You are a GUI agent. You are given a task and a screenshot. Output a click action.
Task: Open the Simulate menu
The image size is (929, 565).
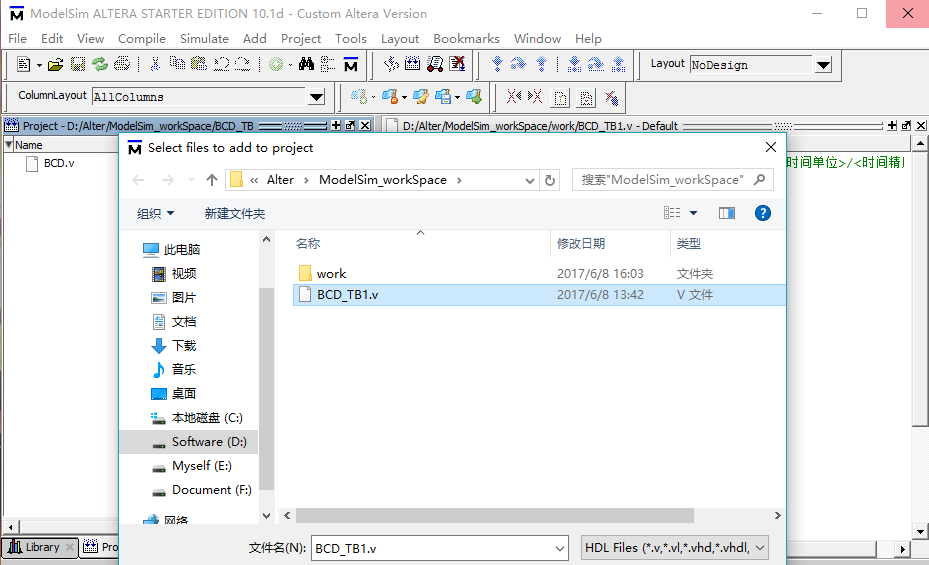(x=204, y=38)
